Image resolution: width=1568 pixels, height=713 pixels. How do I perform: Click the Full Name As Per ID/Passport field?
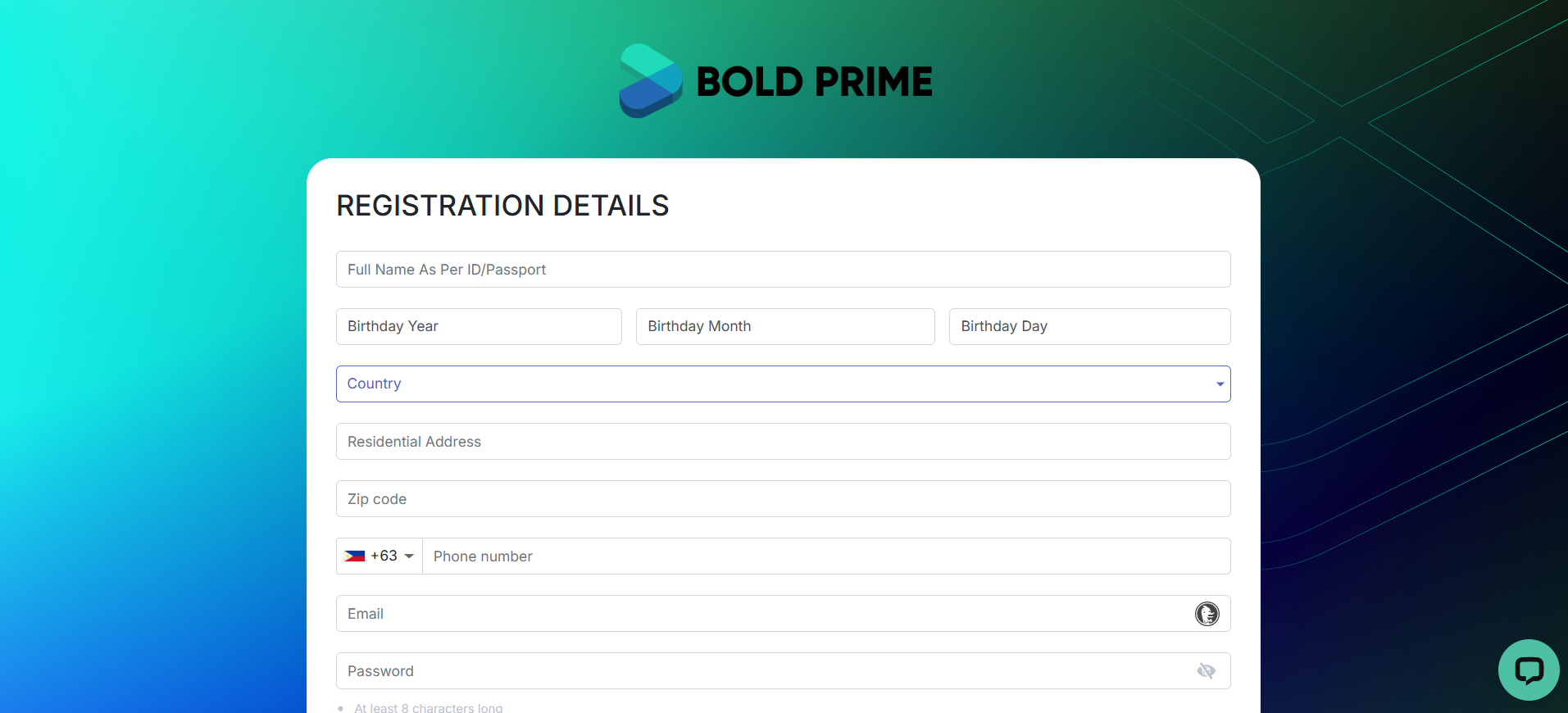pos(783,269)
